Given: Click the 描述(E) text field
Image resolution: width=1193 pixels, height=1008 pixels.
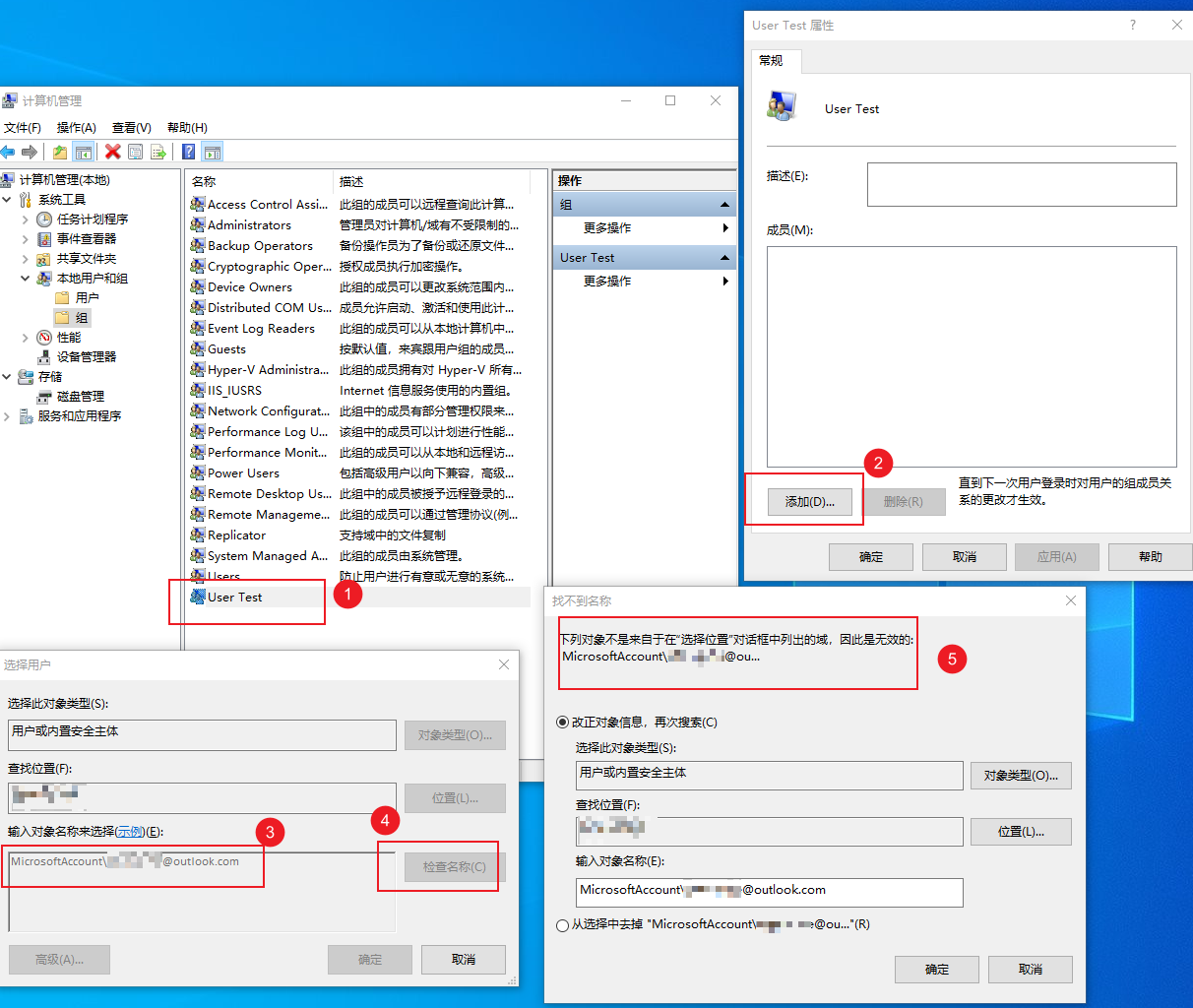Looking at the screenshot, I should click(1022, 184).
